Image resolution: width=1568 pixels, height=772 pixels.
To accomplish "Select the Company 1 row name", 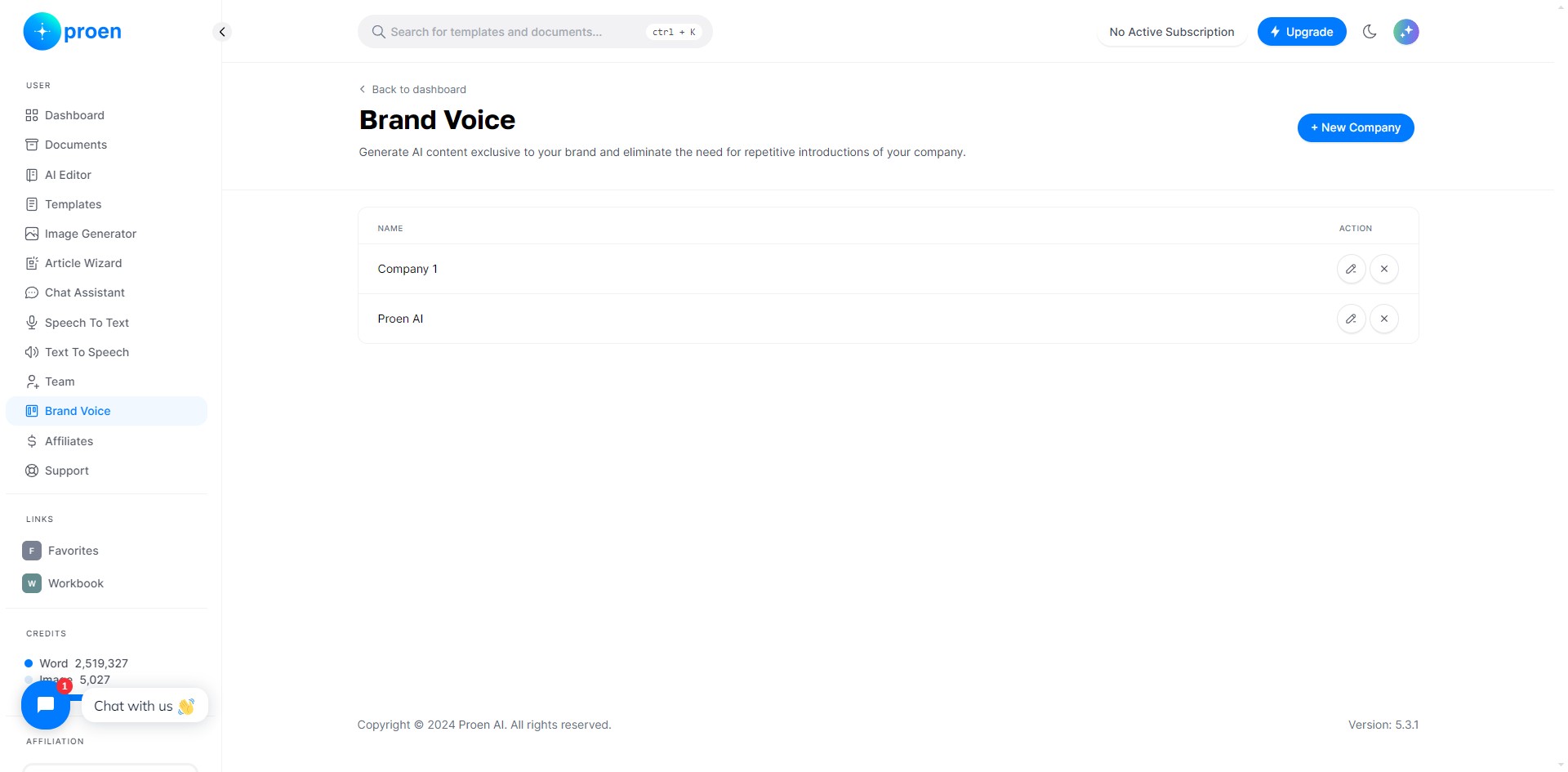I will (x=408, y=269).
